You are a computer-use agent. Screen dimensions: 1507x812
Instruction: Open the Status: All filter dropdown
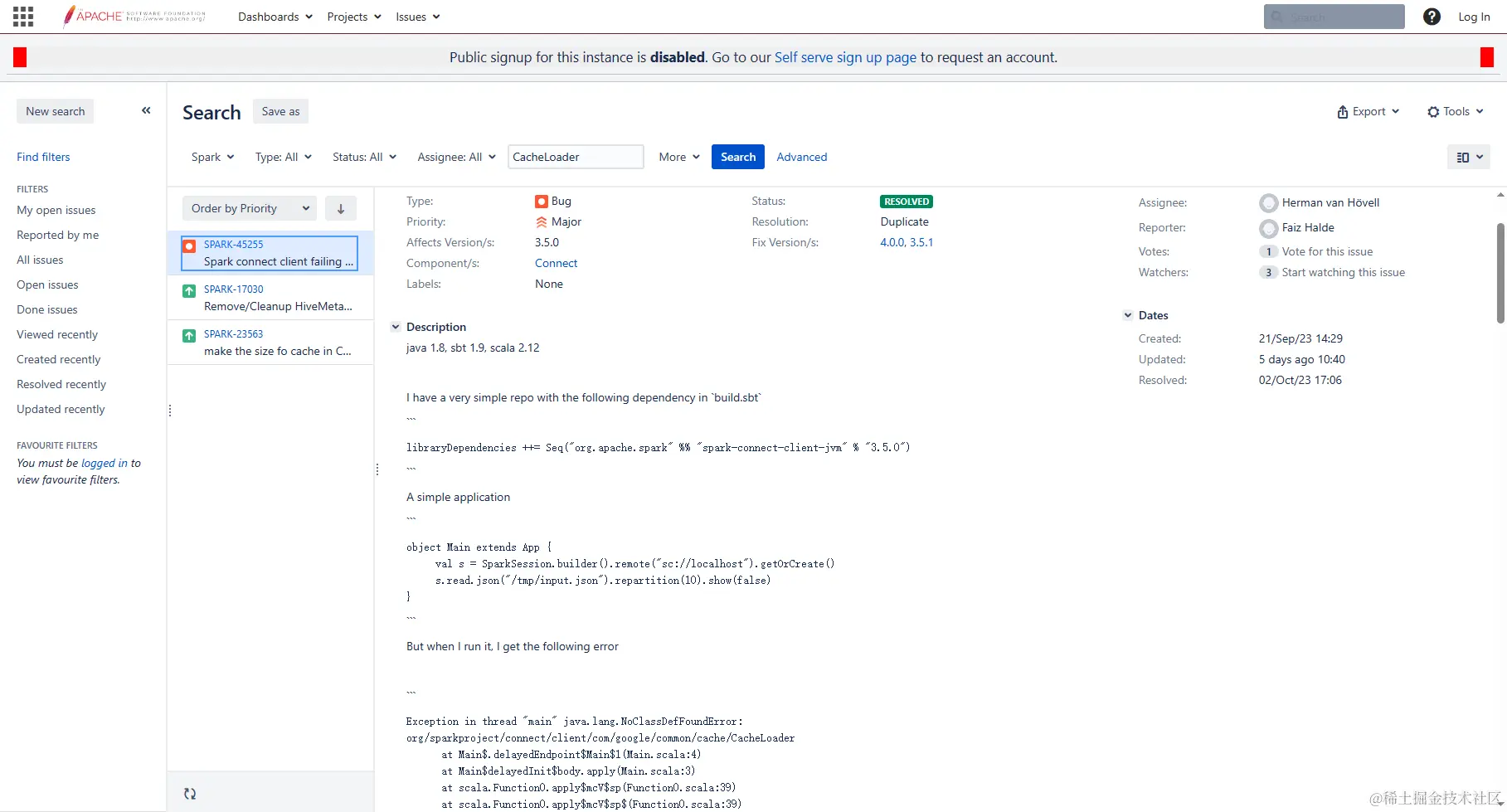pos(365,157)
